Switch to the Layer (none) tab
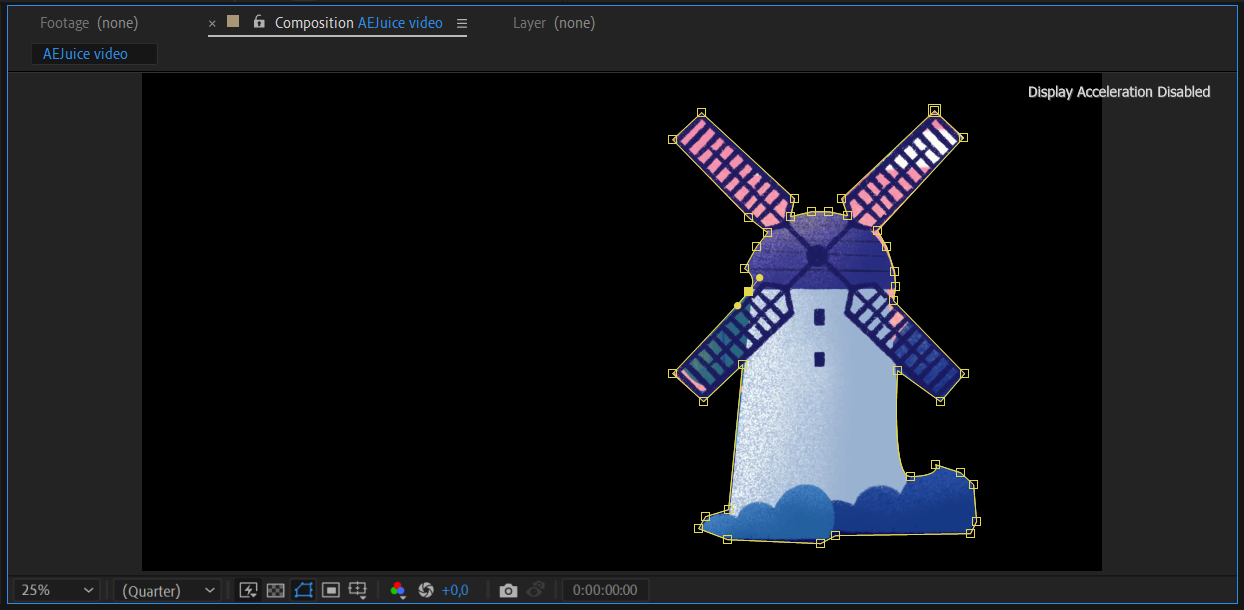Image resolution: width=1244 pixels, height=610 pixels. tap(554, 22)
